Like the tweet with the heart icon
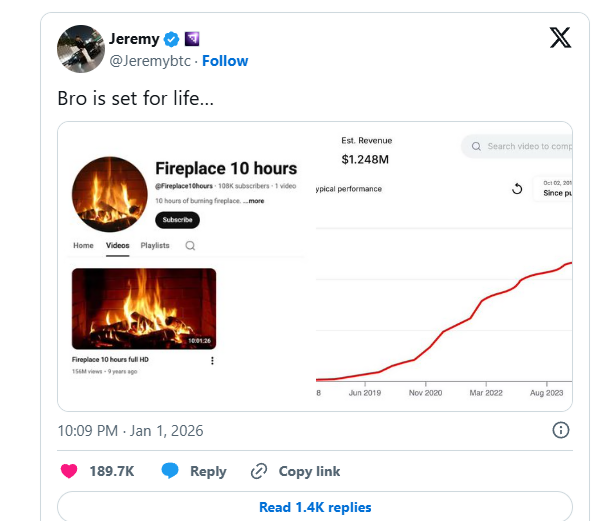The width and height of the screenshot is (602, 521). point(69,471)
